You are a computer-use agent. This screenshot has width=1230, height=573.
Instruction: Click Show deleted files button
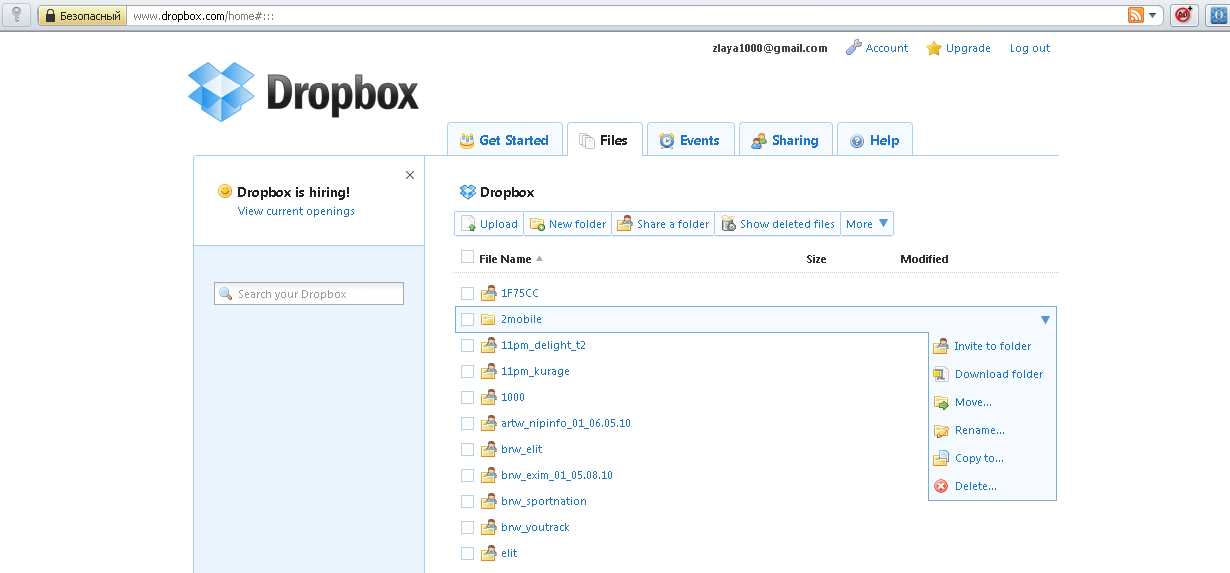(x=778, y=224)
